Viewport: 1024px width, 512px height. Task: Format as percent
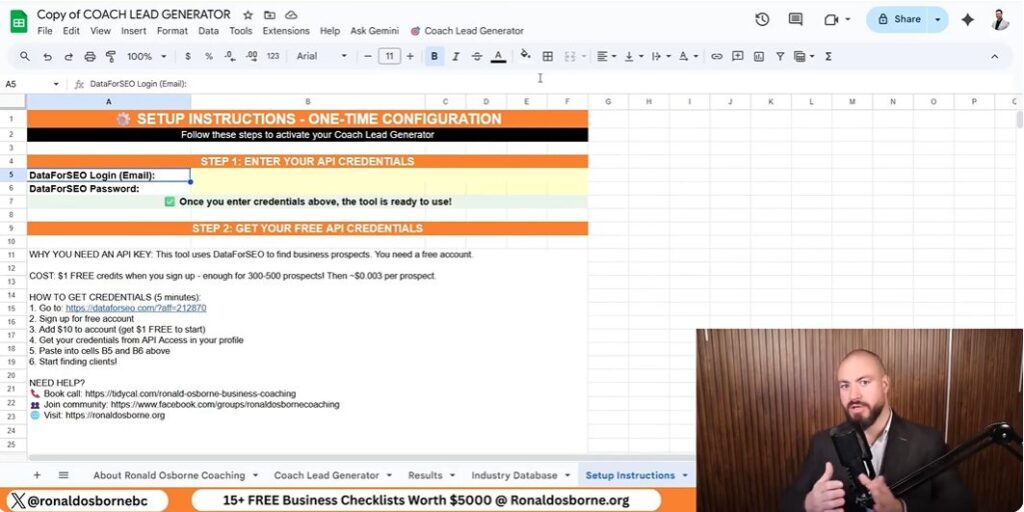click(209, 57)
